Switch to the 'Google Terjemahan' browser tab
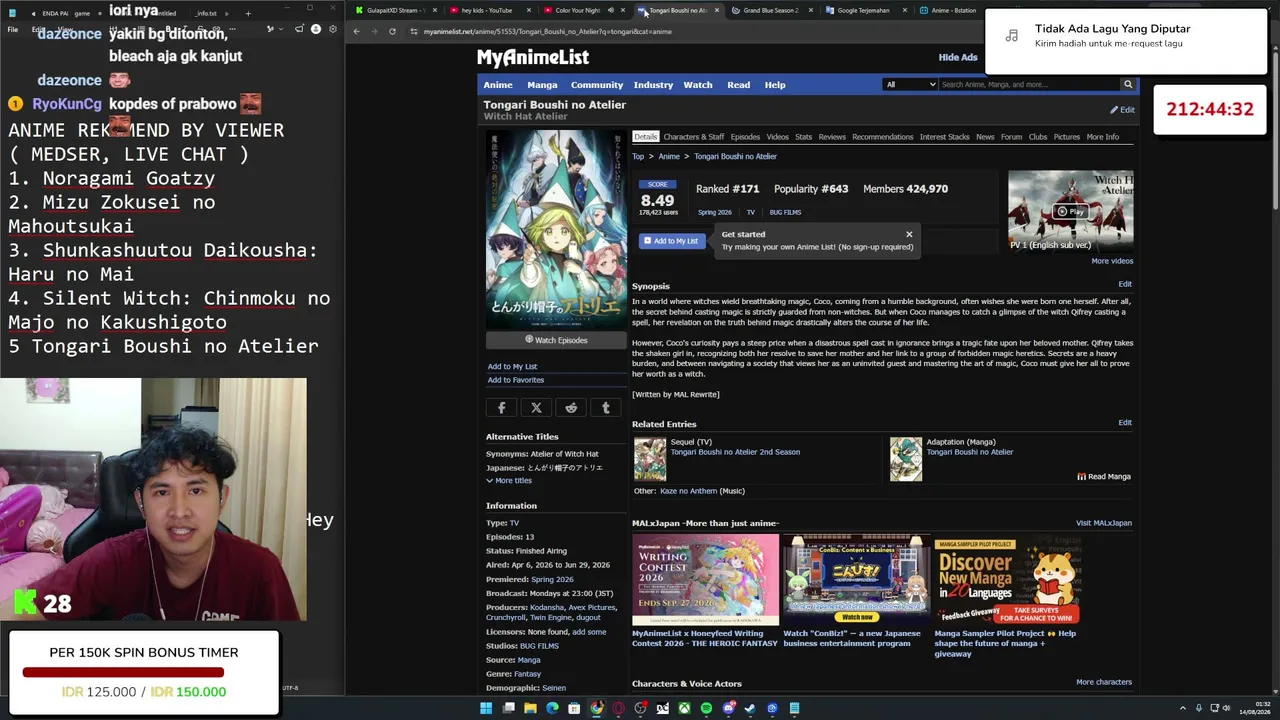This screenshot has width=1280, height=720. (x=863, y=11)
